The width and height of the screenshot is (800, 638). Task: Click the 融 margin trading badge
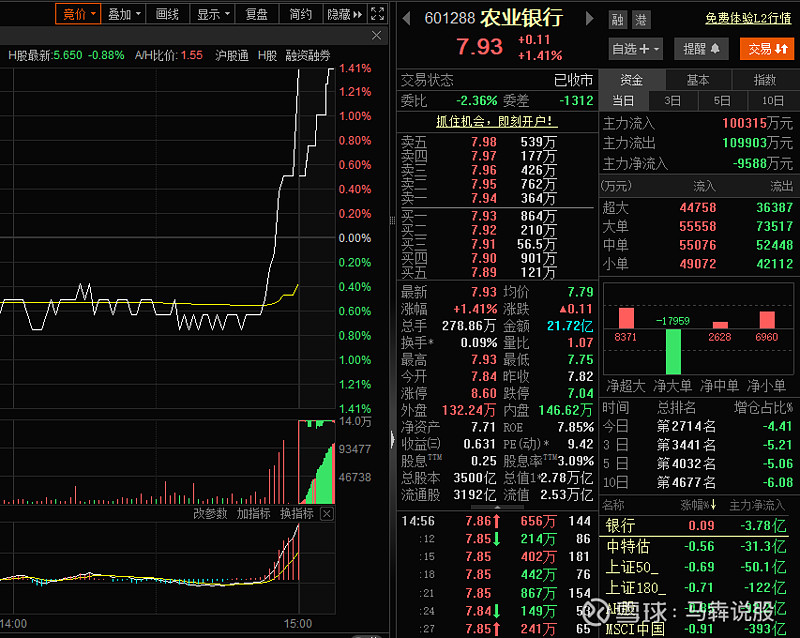click(x=617, y=20)
